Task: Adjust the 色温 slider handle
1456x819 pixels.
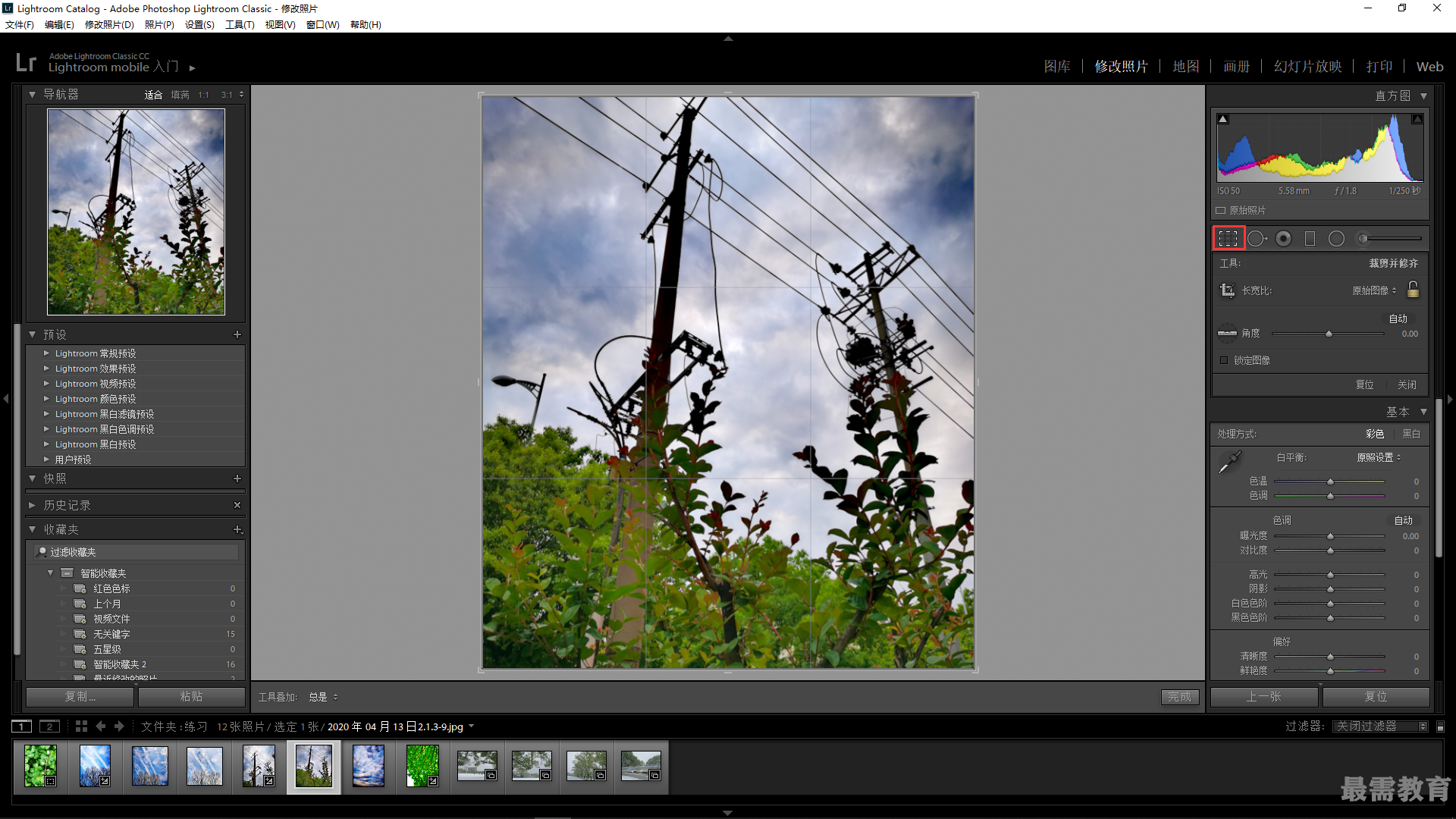Action: click(x=1330, y=482)
